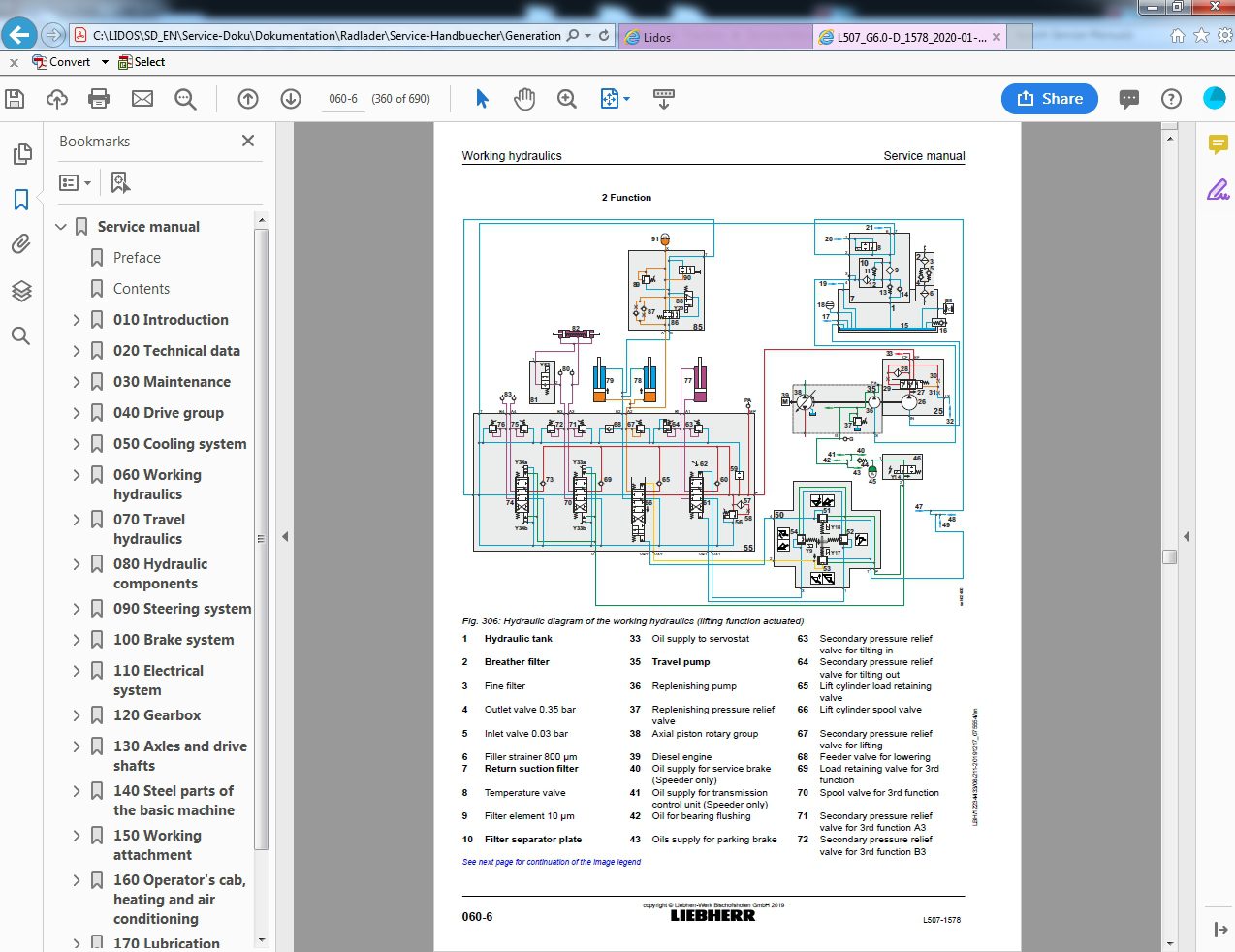Expand the 010 Introduction bookmark

coord(77,320)
